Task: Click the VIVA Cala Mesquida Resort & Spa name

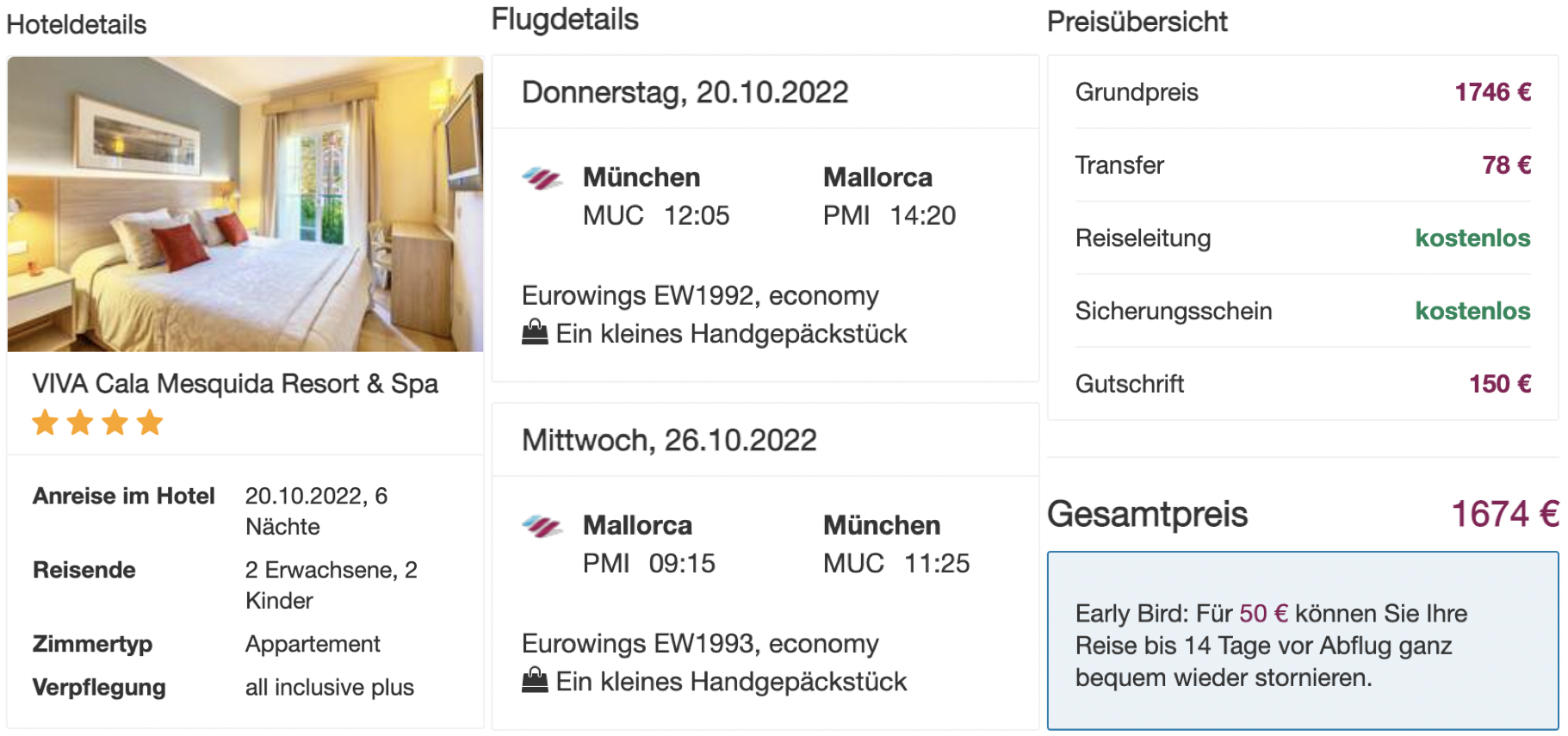Action: 235,383
